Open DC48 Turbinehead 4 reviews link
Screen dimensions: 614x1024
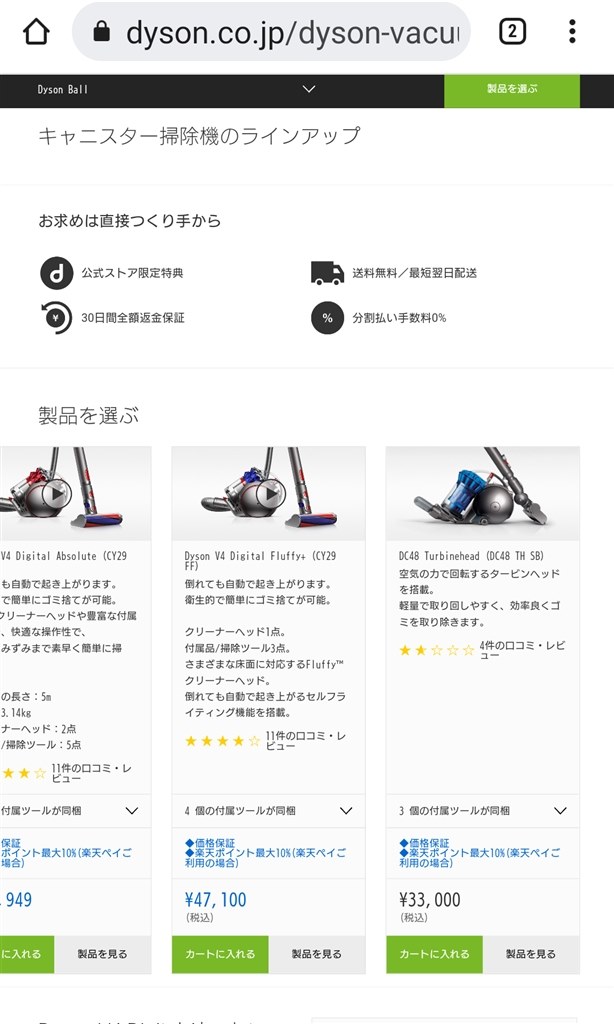click(522, 650)
